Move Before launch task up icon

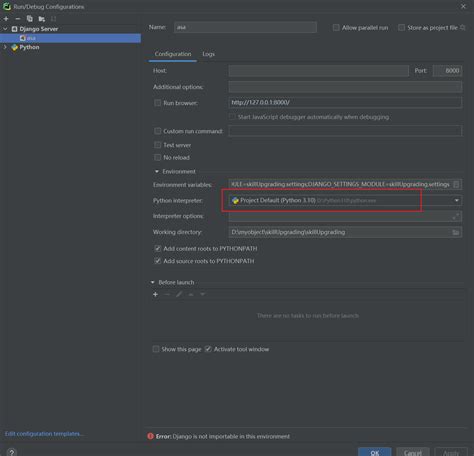[191, 294]
